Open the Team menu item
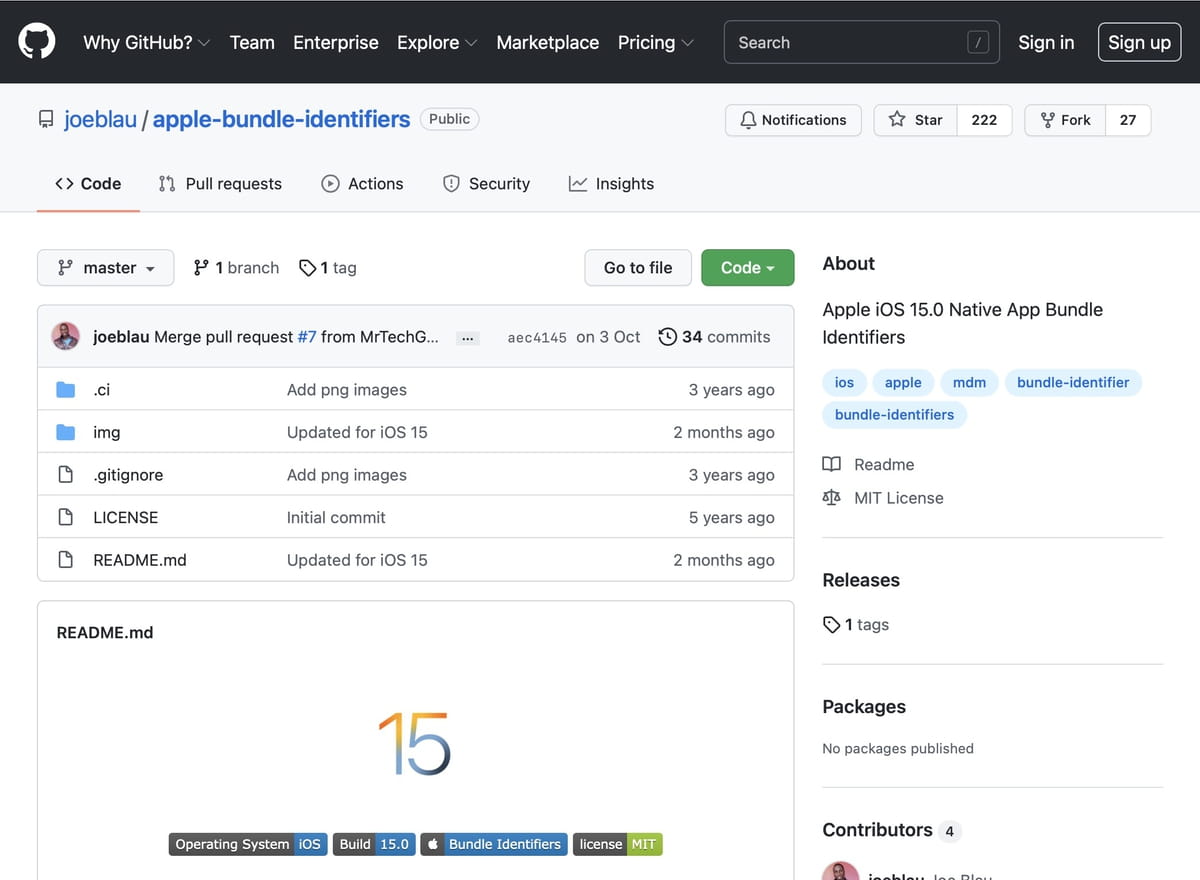 tap(252, 42)
